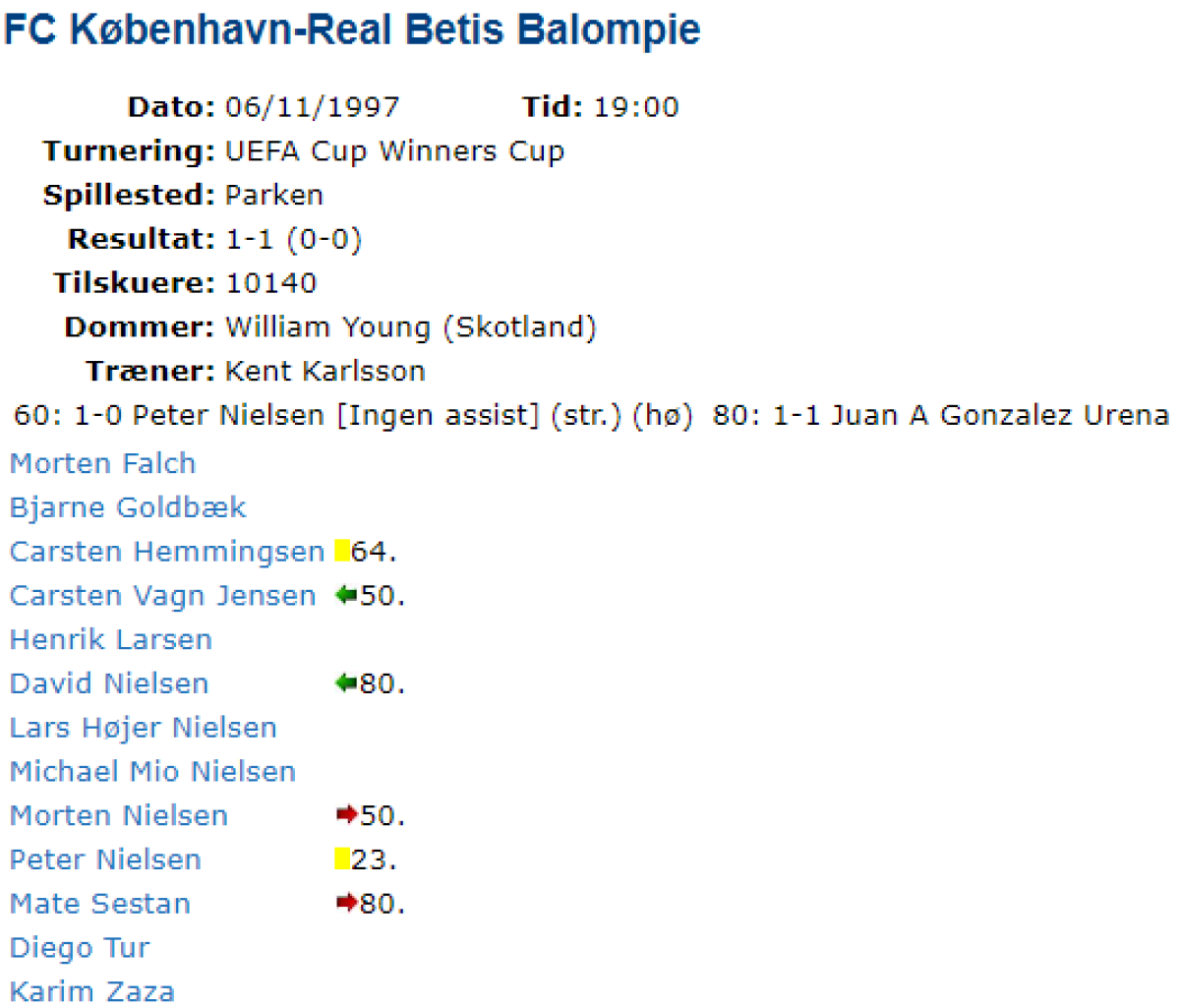Image resolution: width=1180 pixels, height=1008 pixels.
Task: Click green substitution arrow next to Carsten Vagn Jensen
Action: [x=345, y=596]
